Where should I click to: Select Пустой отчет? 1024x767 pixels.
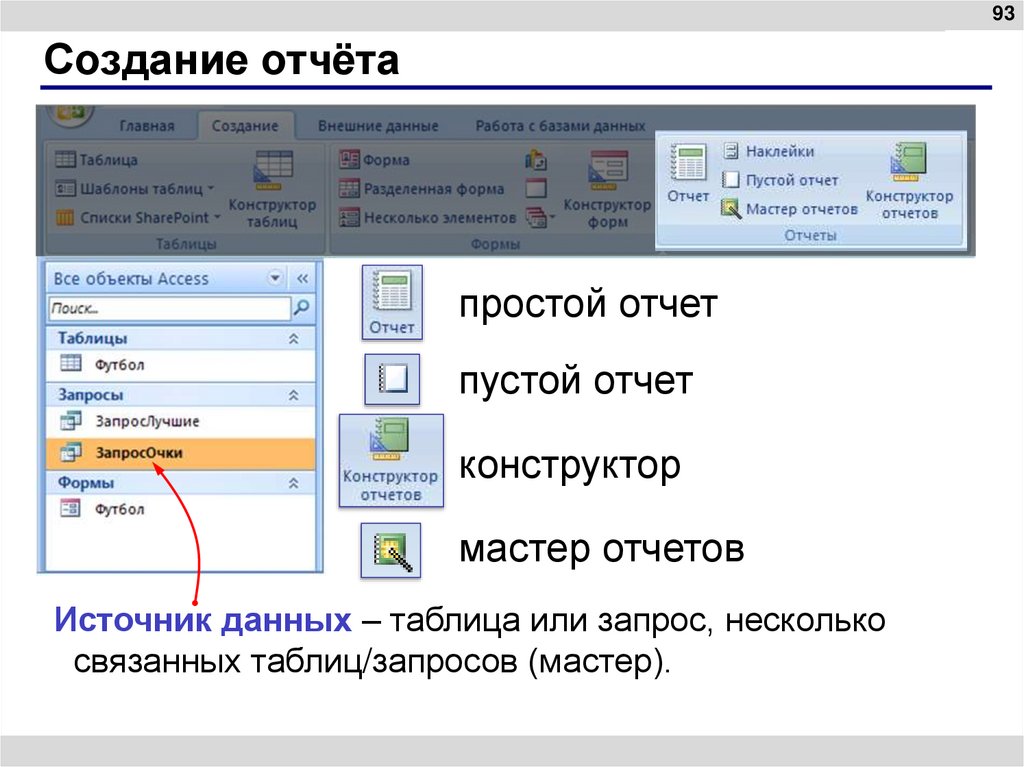click(786, 180)
